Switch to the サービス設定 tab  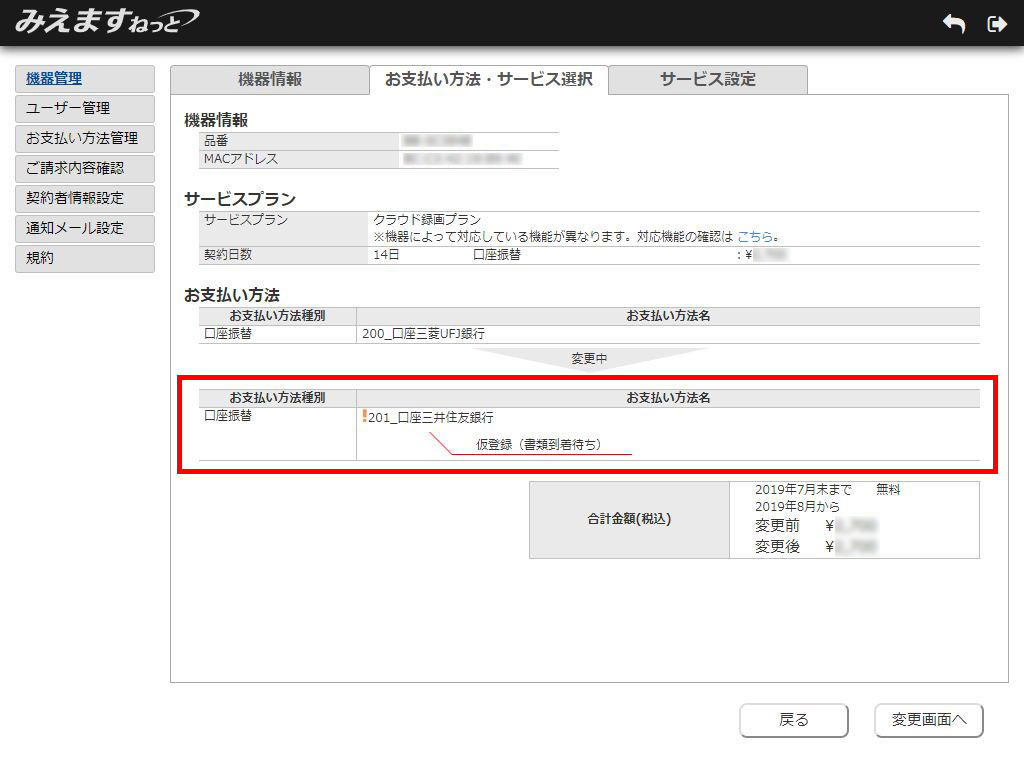pos(707,80)
